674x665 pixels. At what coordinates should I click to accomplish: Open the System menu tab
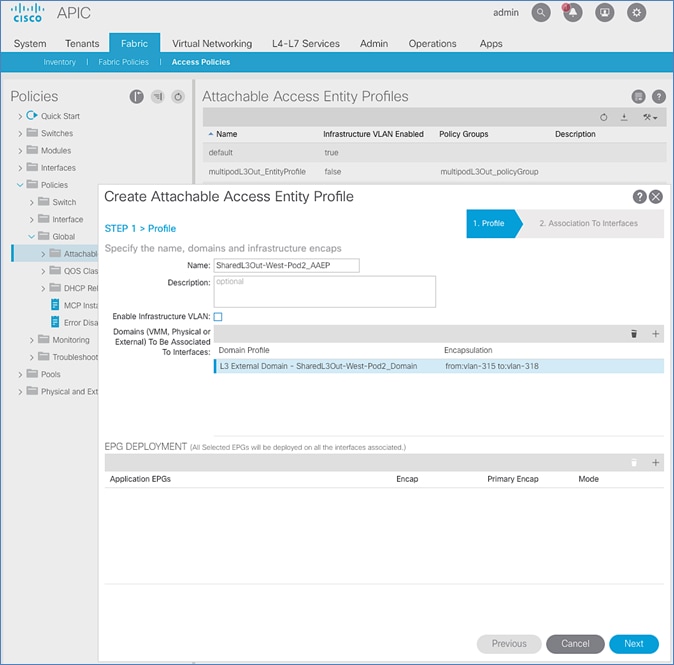(30, 43)
